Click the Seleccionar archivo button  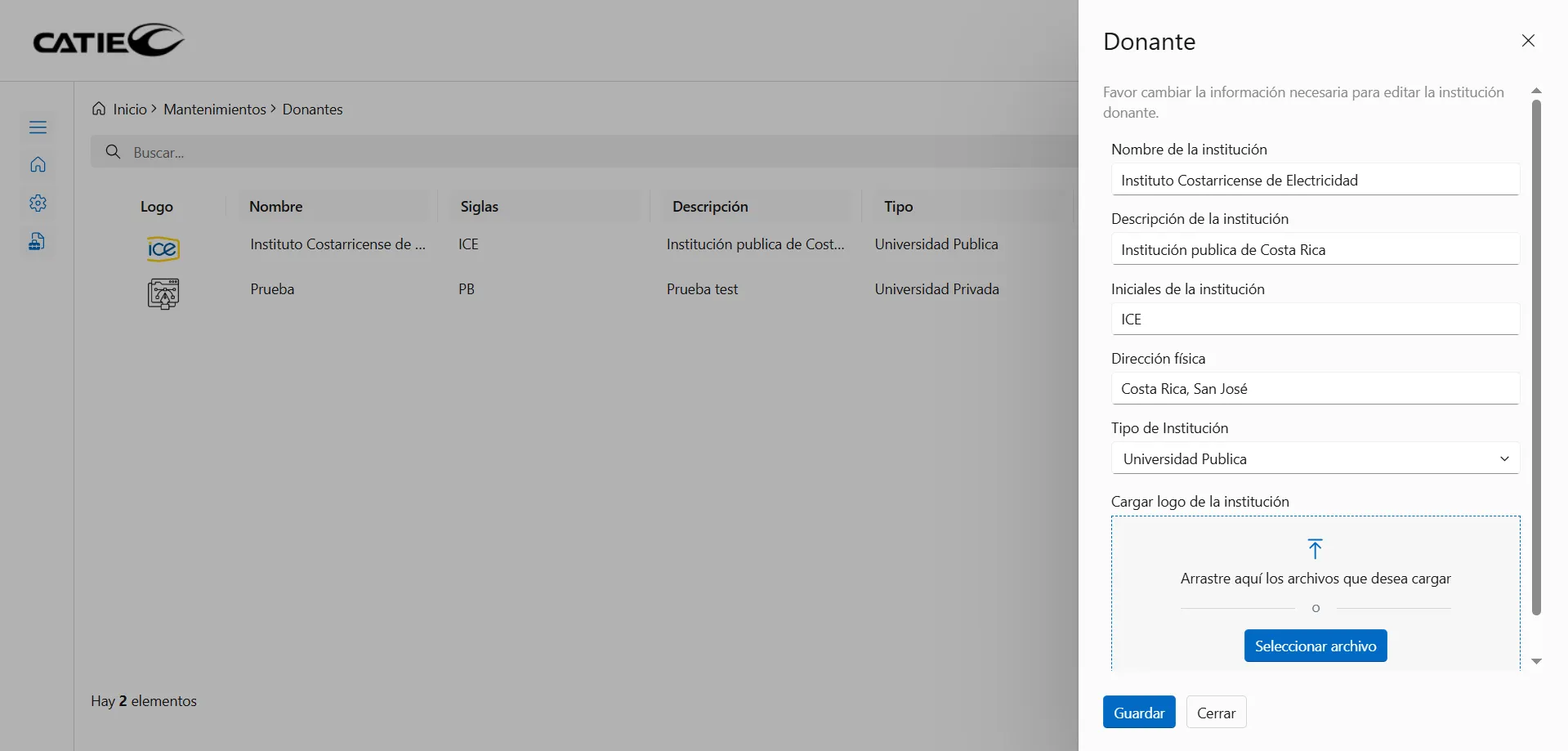tap(1315, 646)
